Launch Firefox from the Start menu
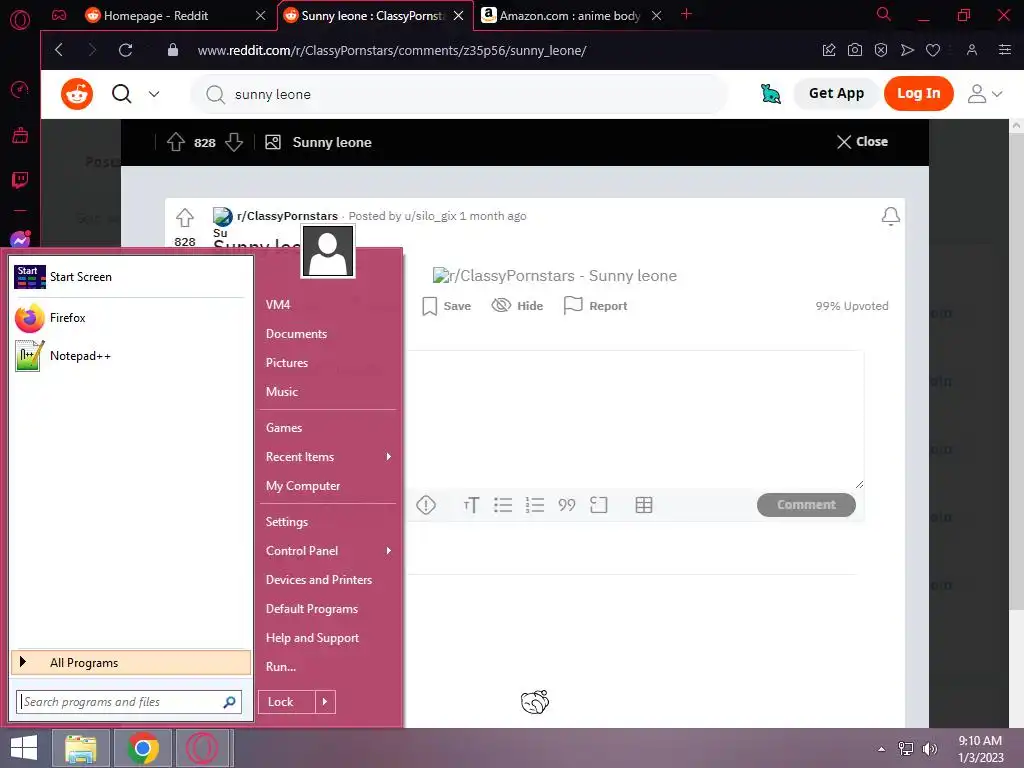Image resolution: width=1024 pixels, height=768 pixels. click(129, 318)
